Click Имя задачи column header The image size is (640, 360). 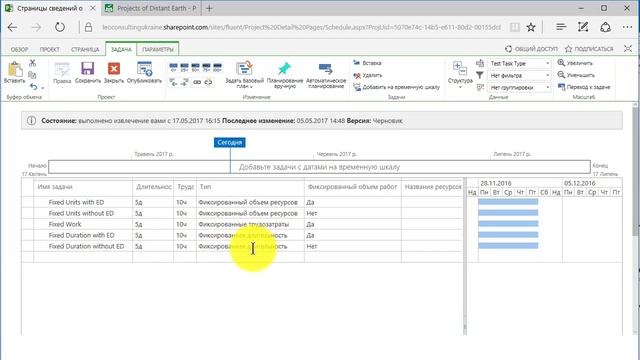pyautogui.click(x=55, y=187)
